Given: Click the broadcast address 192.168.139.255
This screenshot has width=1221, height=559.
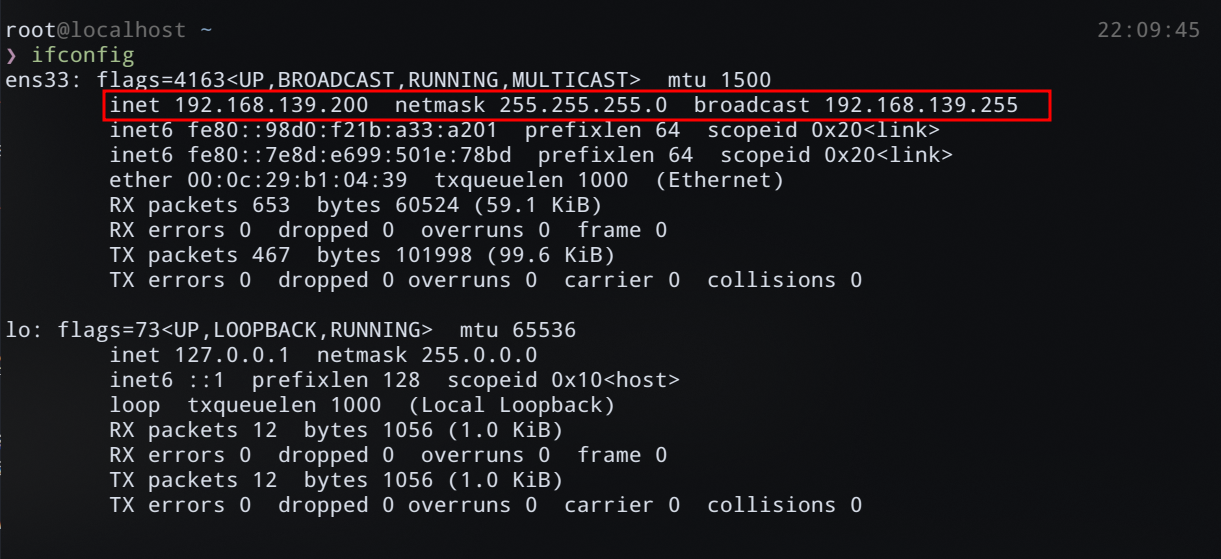Looking at the screenshot, I should 921,105.
